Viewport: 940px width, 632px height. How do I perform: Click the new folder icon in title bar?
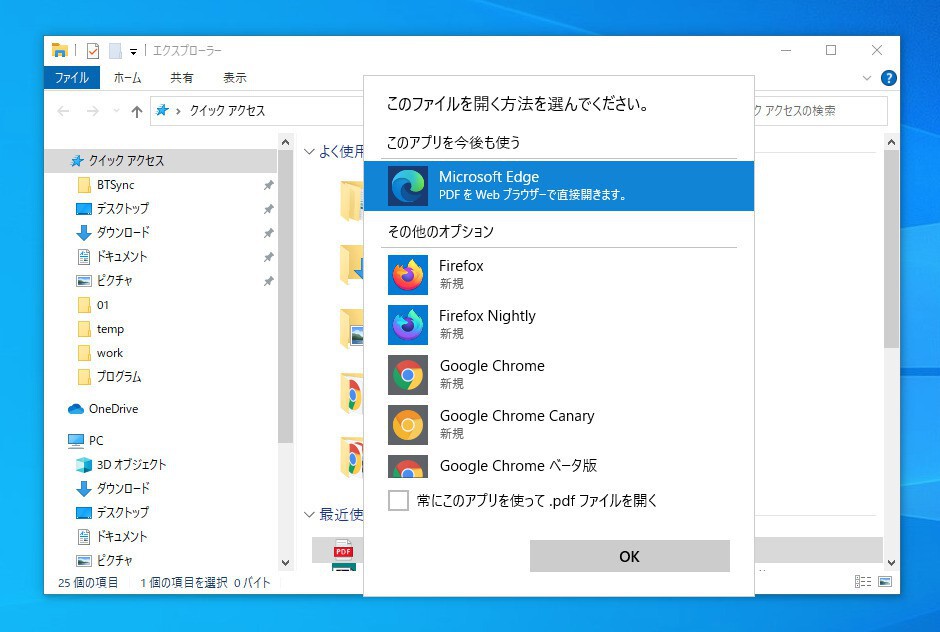(x=115, y=51)
